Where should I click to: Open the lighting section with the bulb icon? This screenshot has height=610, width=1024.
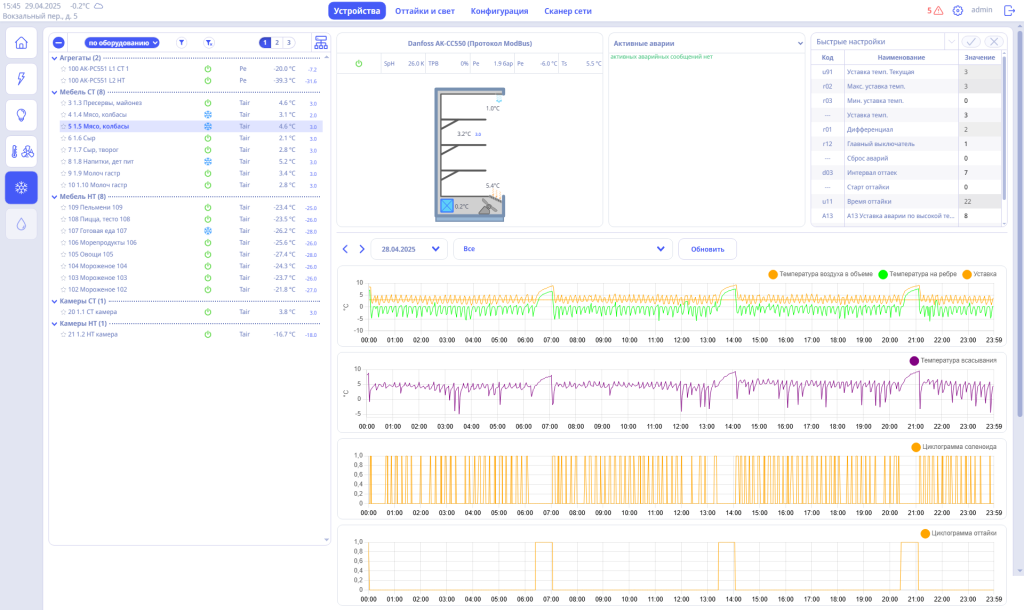pos(21,115)
